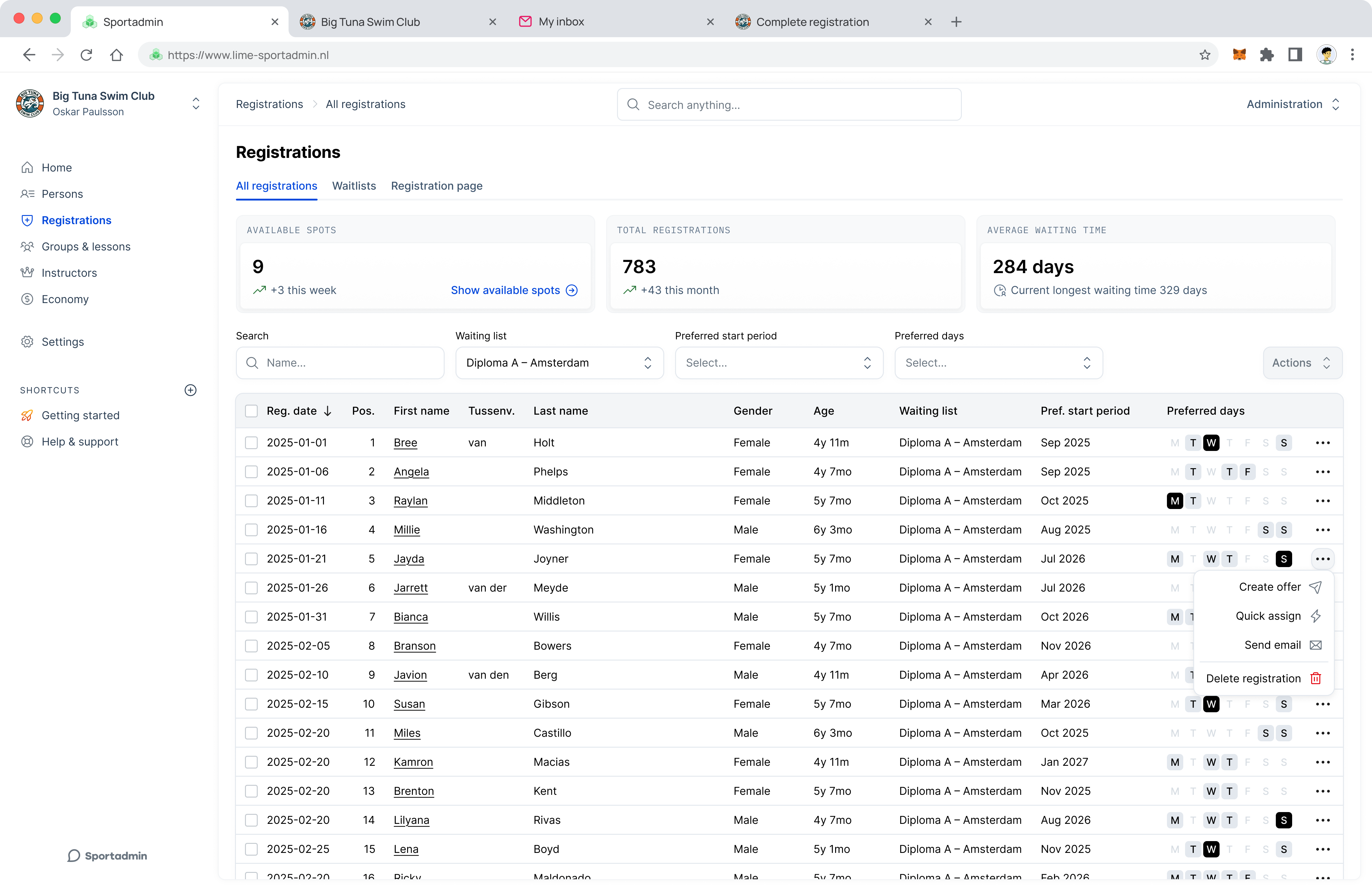
Task: Tick the checkbox for Angela Phelps row
Action: (x=251, y=472)
